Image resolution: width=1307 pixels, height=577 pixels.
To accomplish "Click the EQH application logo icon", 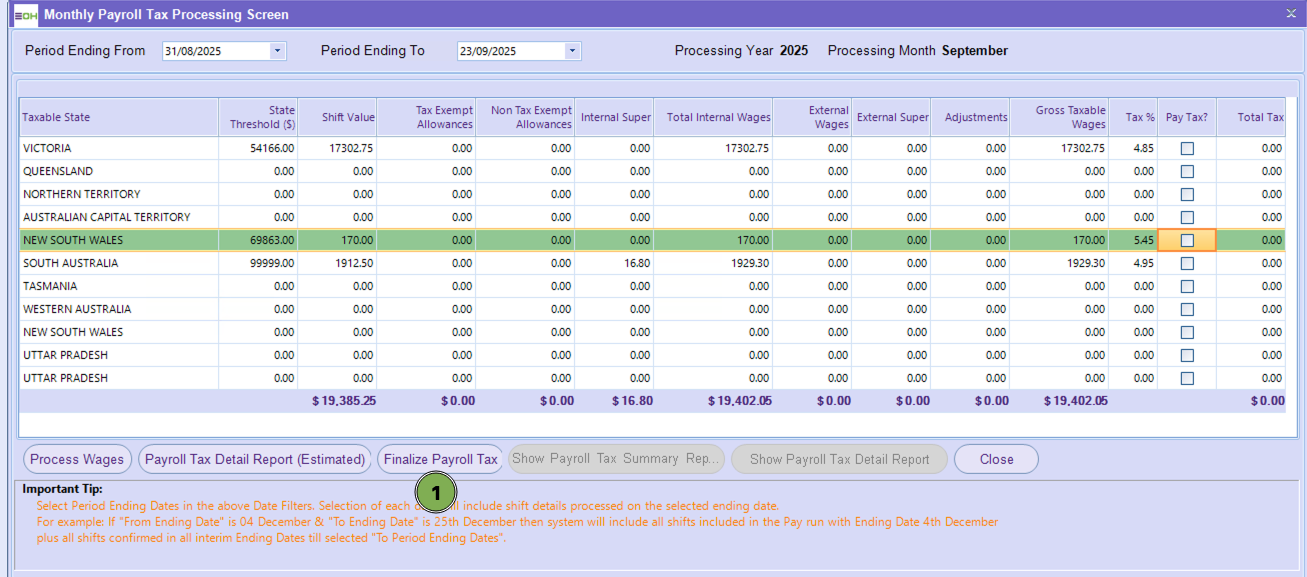I will click(24, 15).
